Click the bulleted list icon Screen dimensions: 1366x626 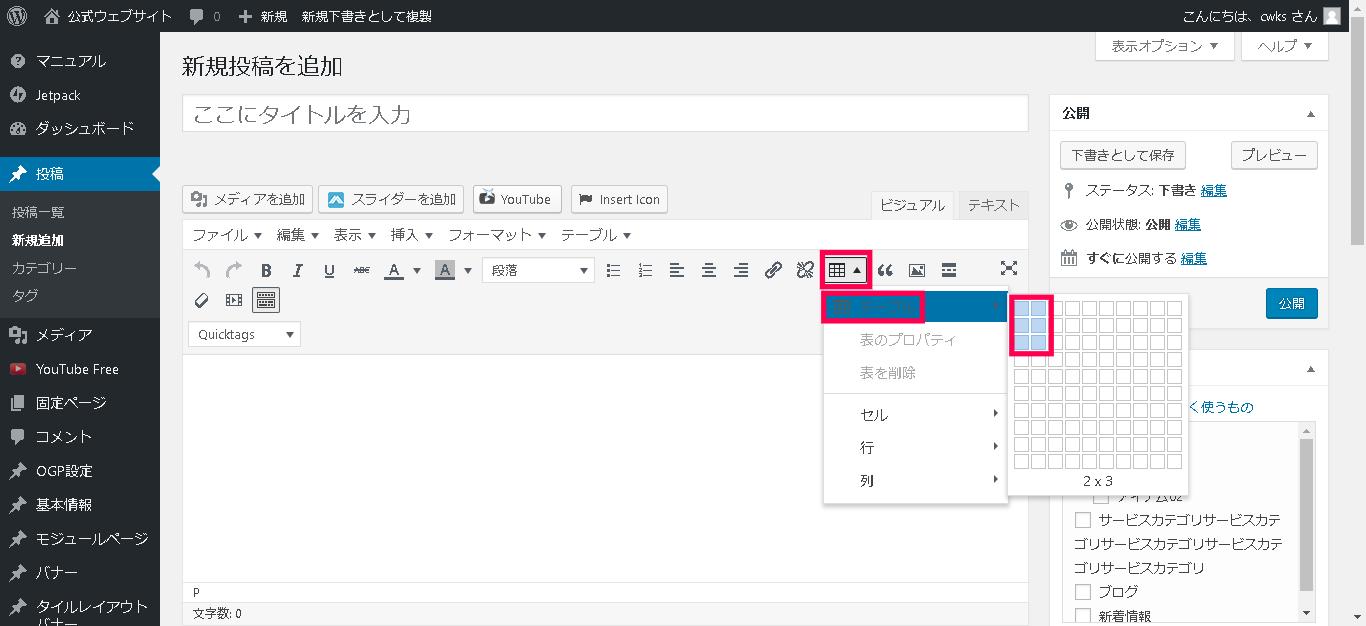pos(614,270)
